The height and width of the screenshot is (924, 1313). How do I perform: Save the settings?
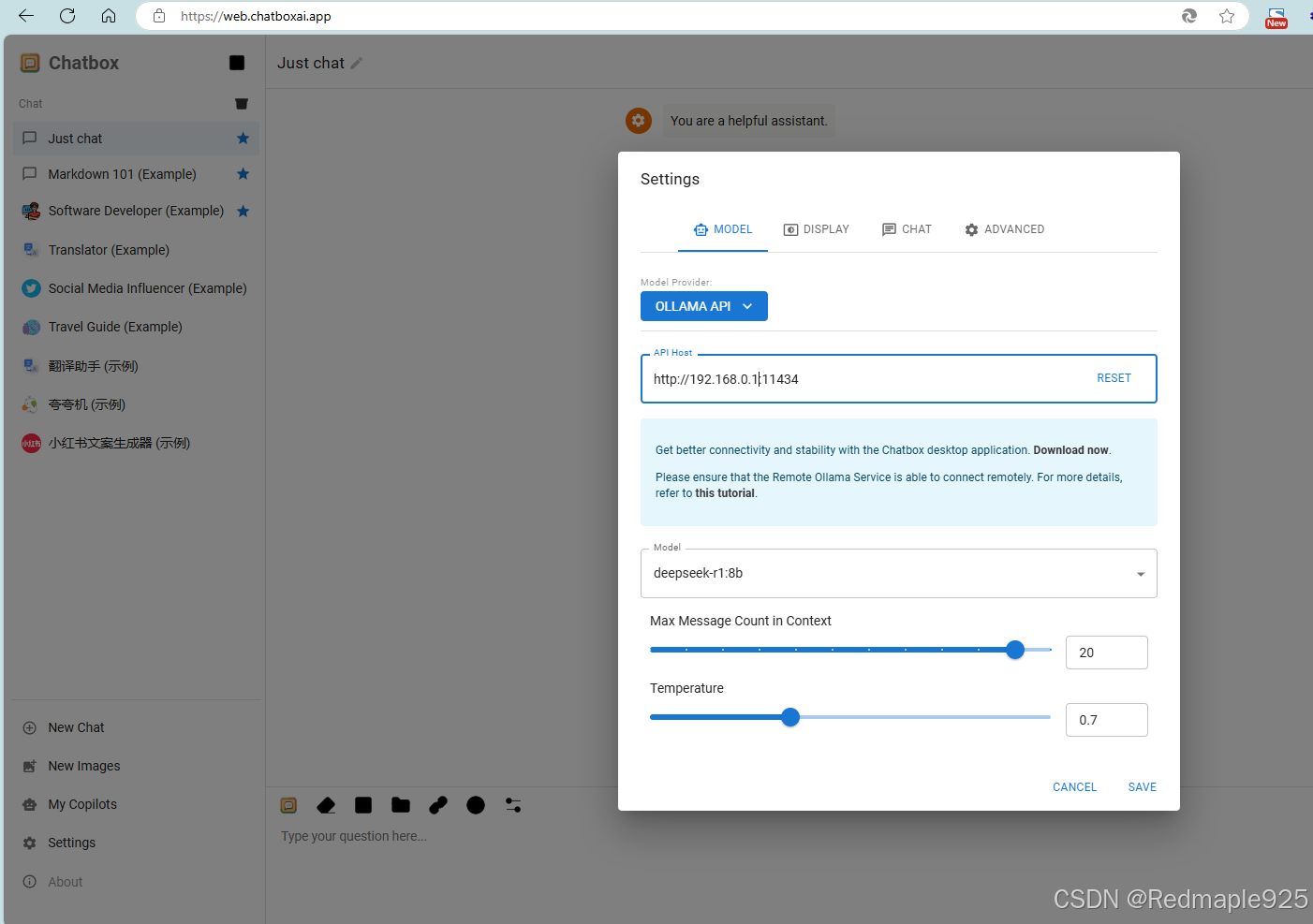coord(1142,787)
